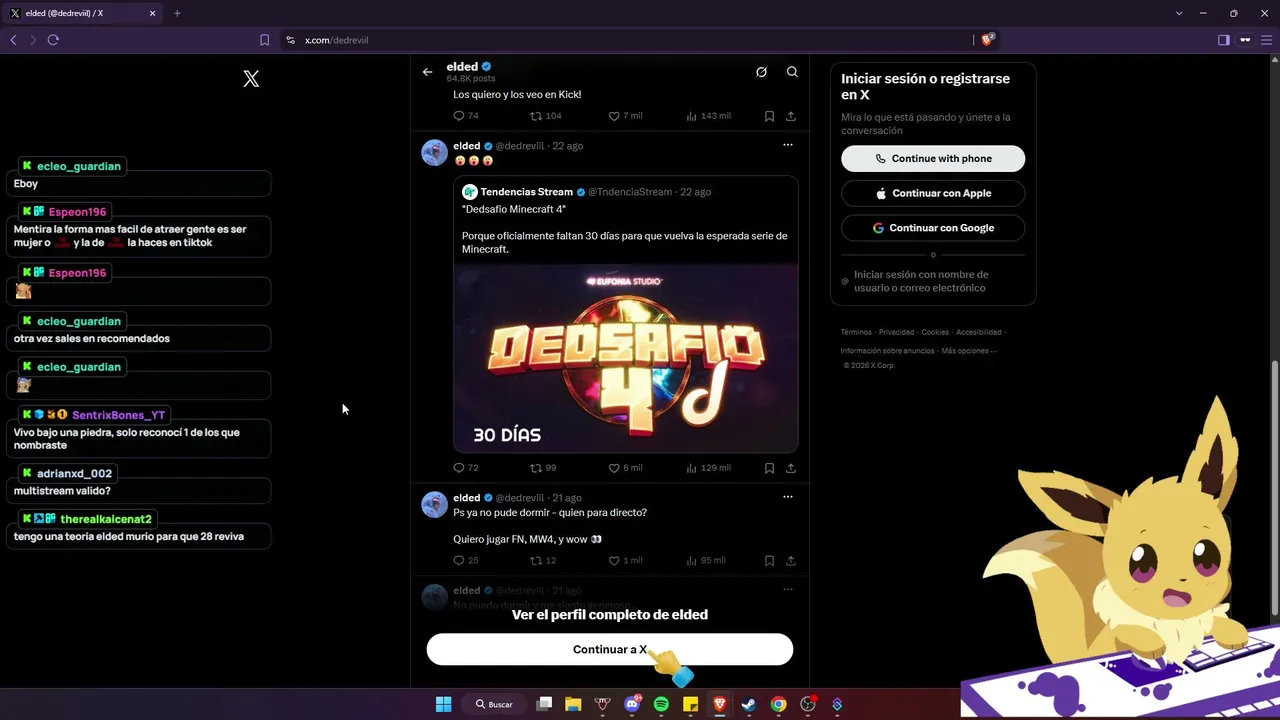Share the 'Ps ya no pude dormir' post

(x=790, y=561)
